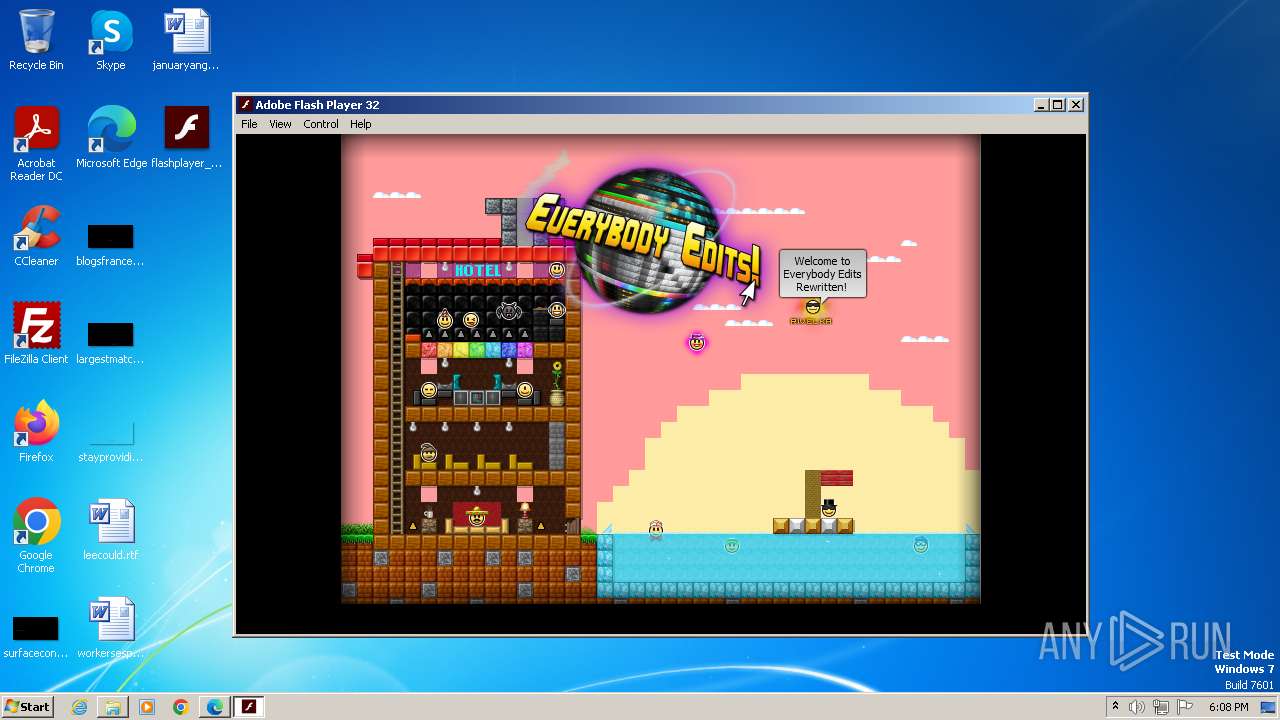Open the network status tray icon
This screenshot has width=1280, height=720.
[1161, 707]
